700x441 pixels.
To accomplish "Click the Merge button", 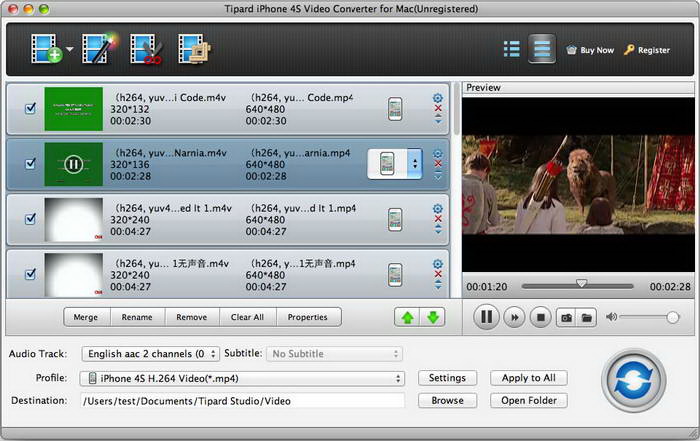I will (87, 317).
